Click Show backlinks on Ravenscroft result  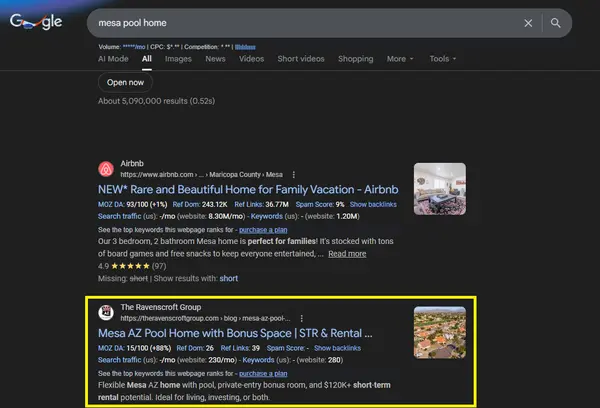[x=337, y=348]
